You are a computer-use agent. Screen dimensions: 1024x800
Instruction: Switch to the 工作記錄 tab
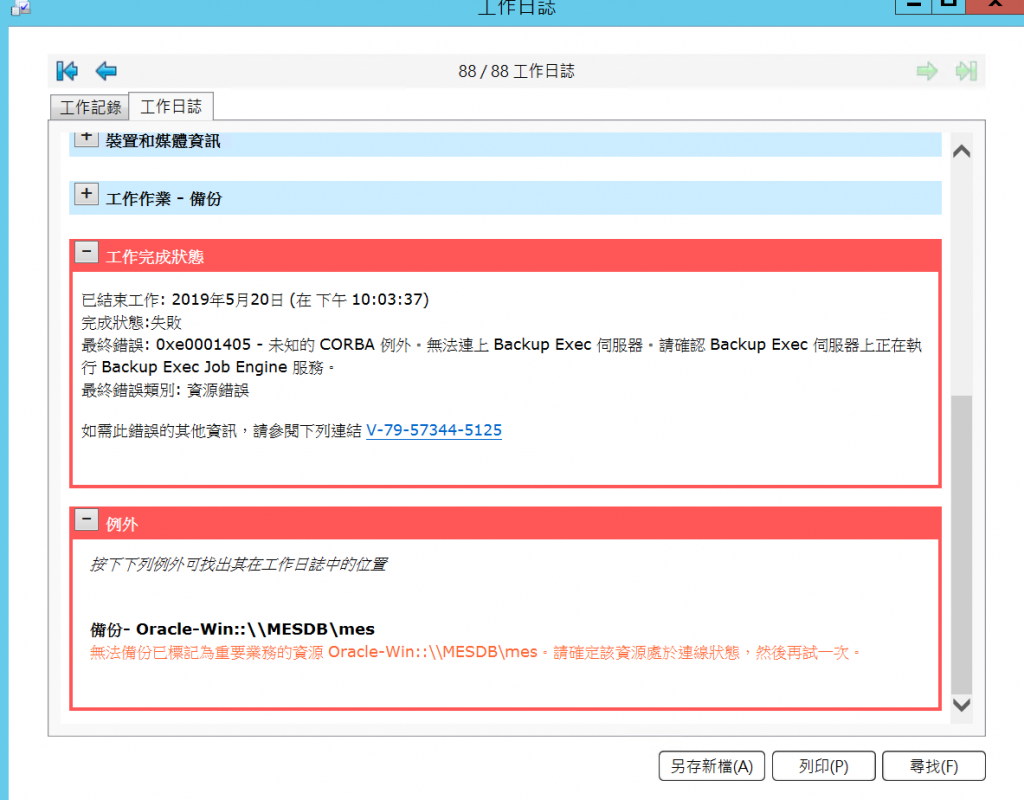[90, 107]
